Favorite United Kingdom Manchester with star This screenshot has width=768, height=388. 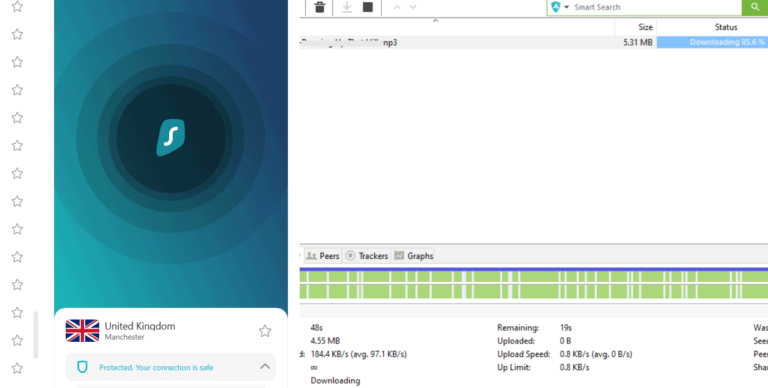point(265,331)
